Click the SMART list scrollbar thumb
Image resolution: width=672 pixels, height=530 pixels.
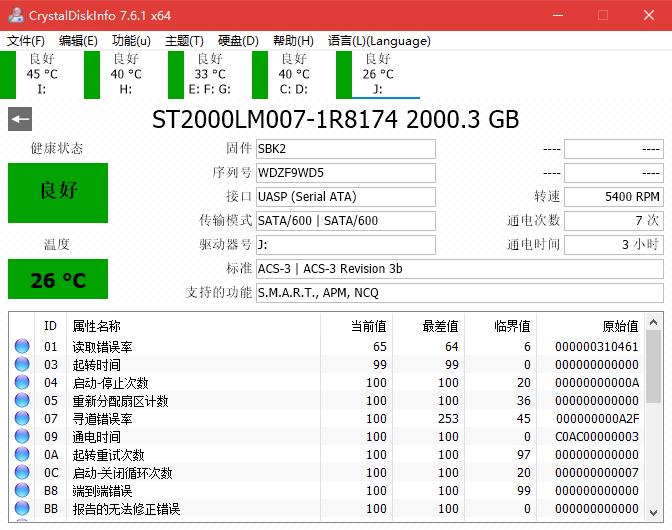tap(654, 367)
